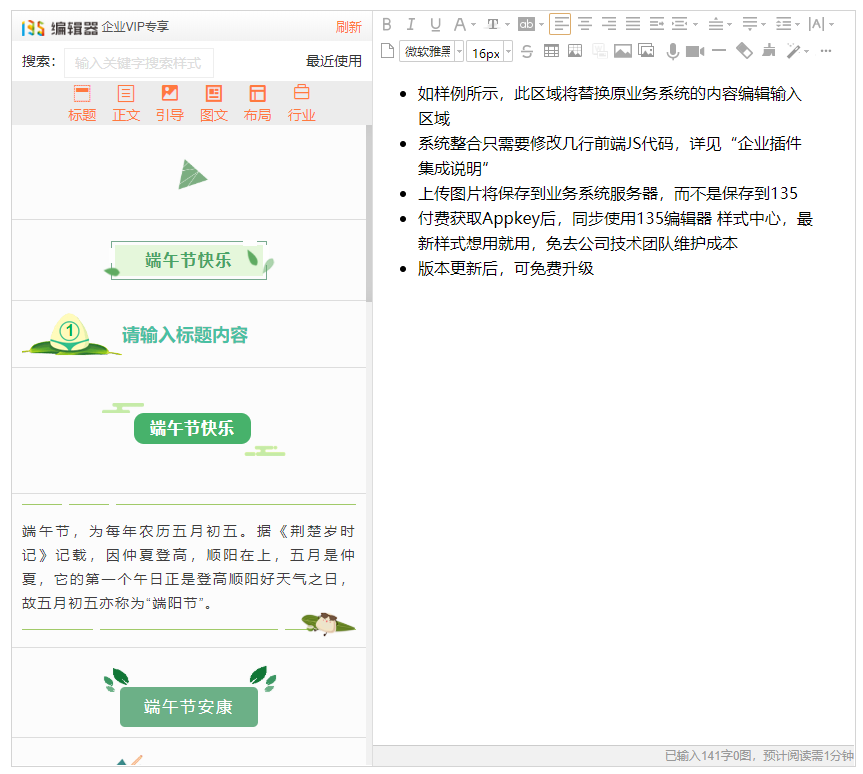Click the 刷新 refresh link

point(349,27)
